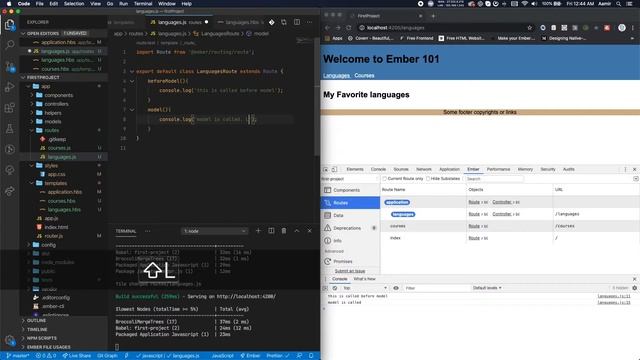Clear the DevTools console

[x=335, y=288]
